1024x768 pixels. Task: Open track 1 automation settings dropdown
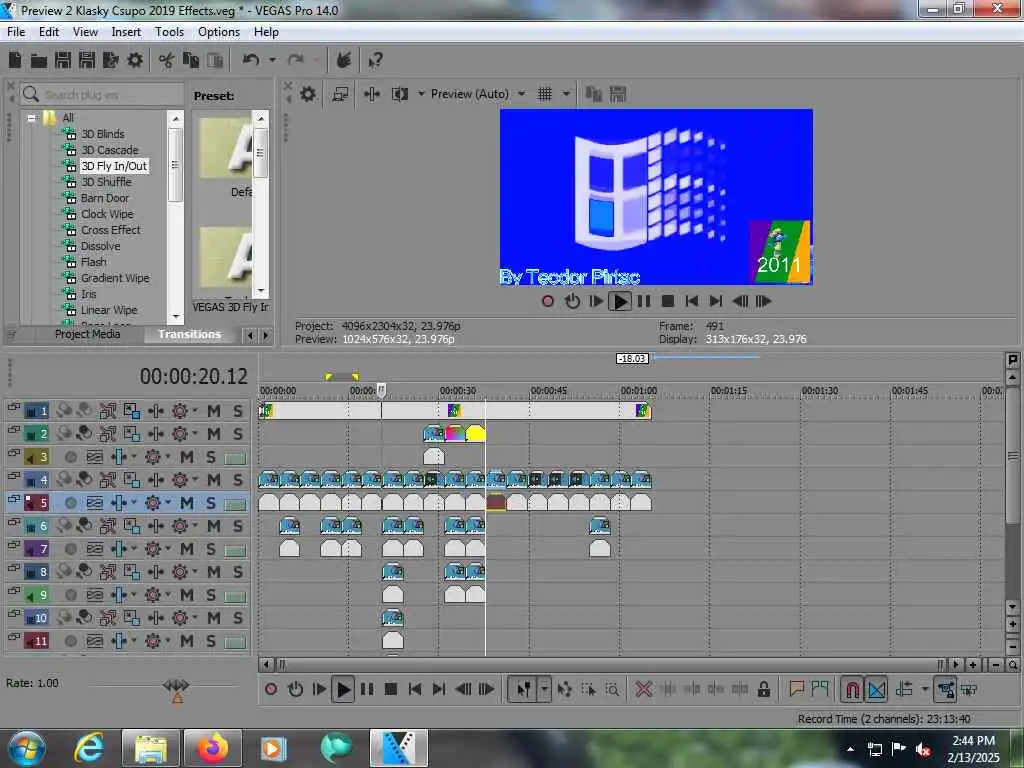click(x=195, y=411)
